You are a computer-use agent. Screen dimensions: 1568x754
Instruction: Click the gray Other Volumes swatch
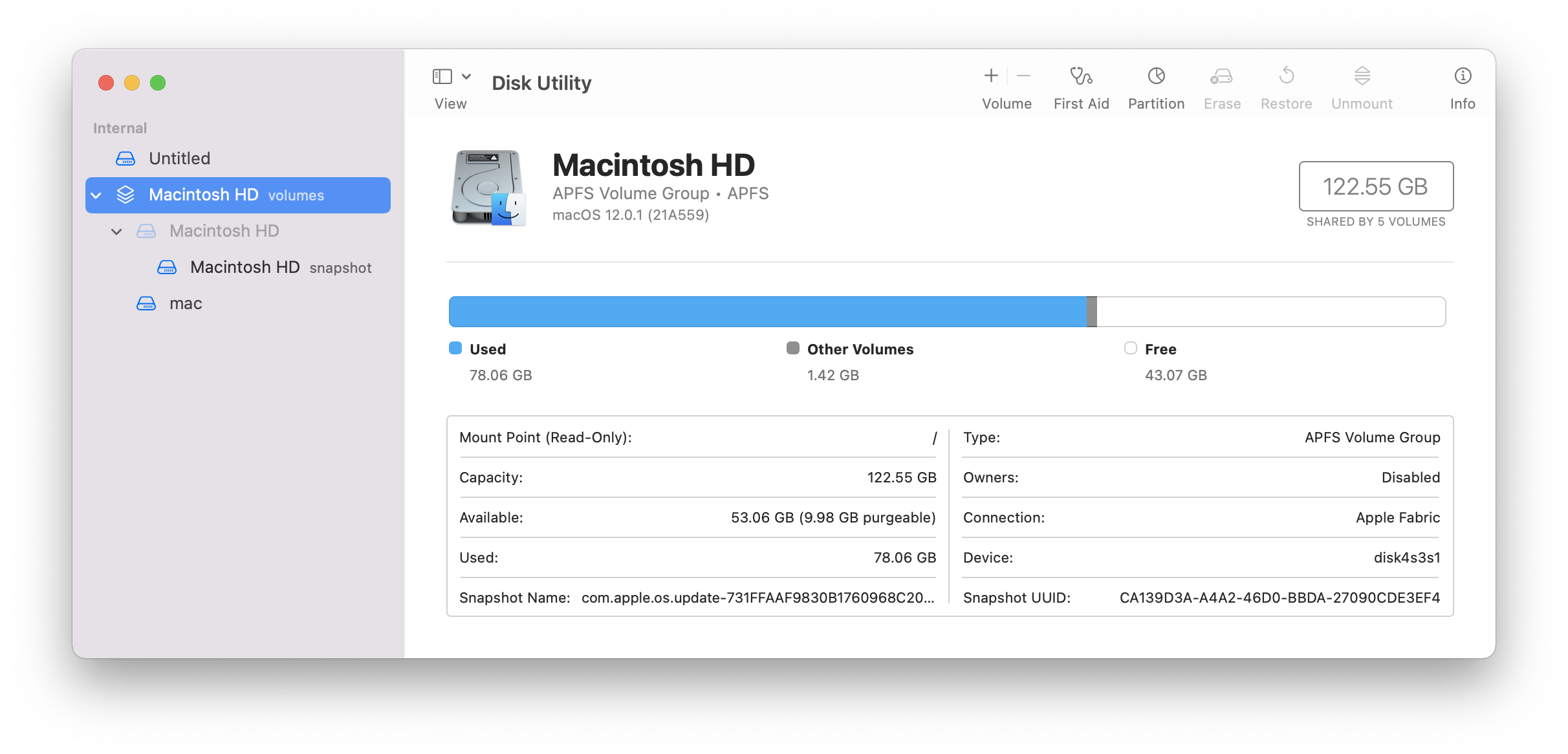pyautogui.click(x=793, y=349)
